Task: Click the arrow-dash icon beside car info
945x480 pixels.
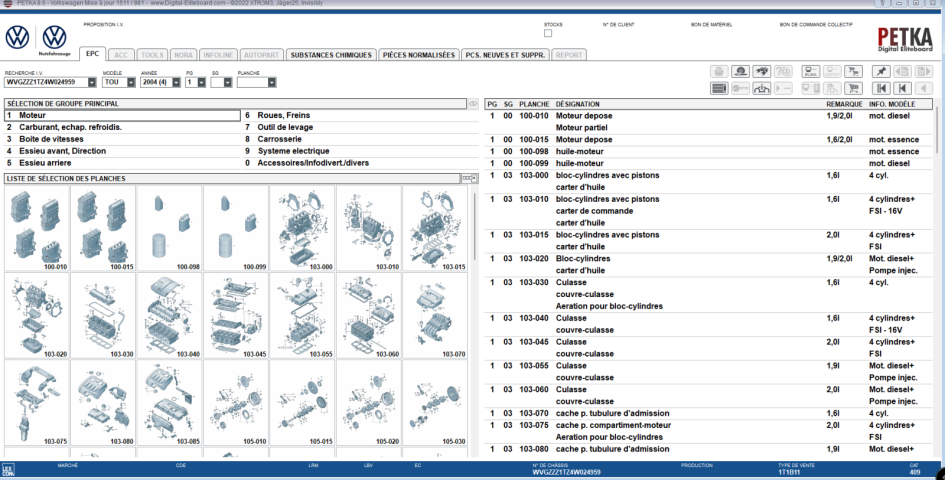Action: (x=783, y=89)
